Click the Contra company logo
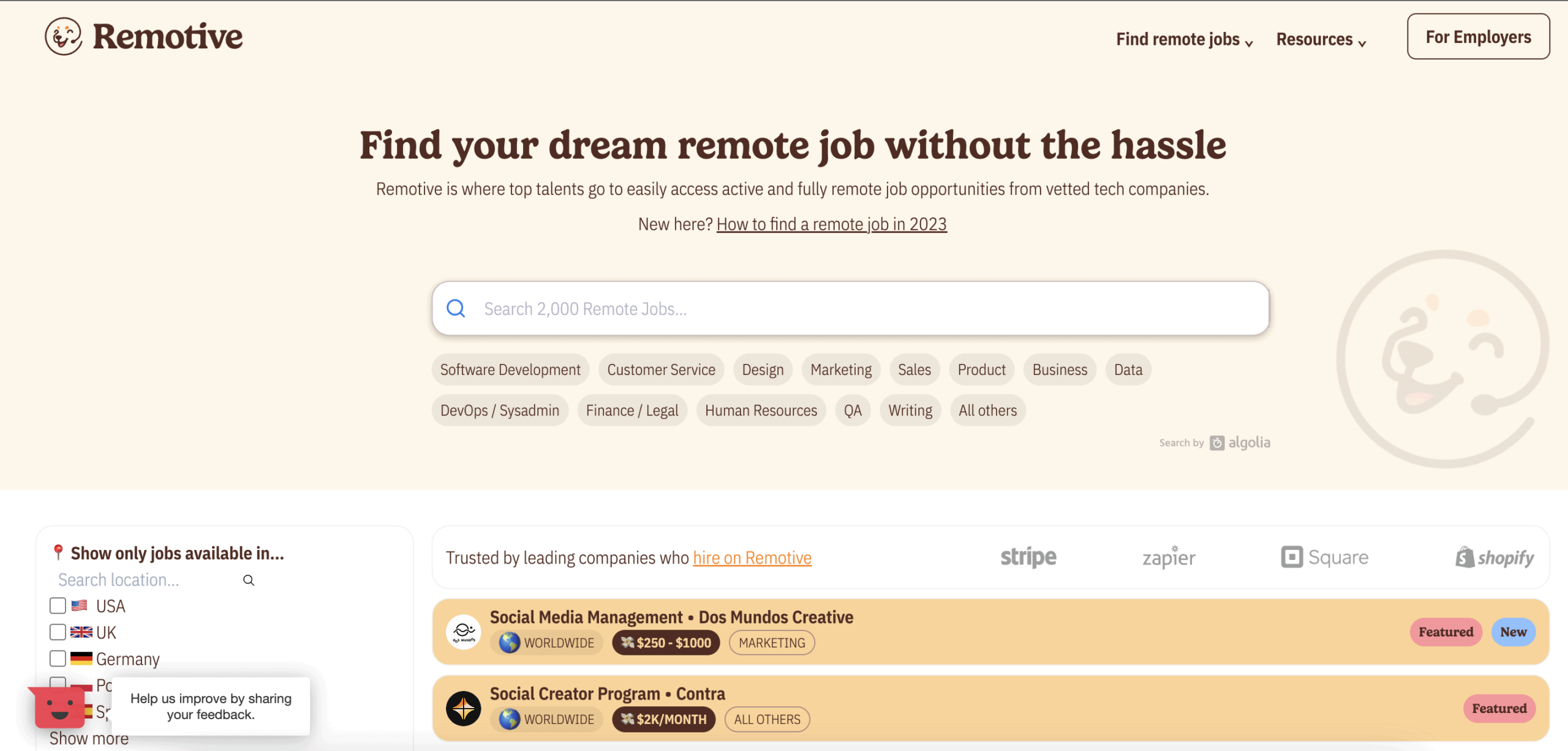1568x751 pixels. click(464, 708)
